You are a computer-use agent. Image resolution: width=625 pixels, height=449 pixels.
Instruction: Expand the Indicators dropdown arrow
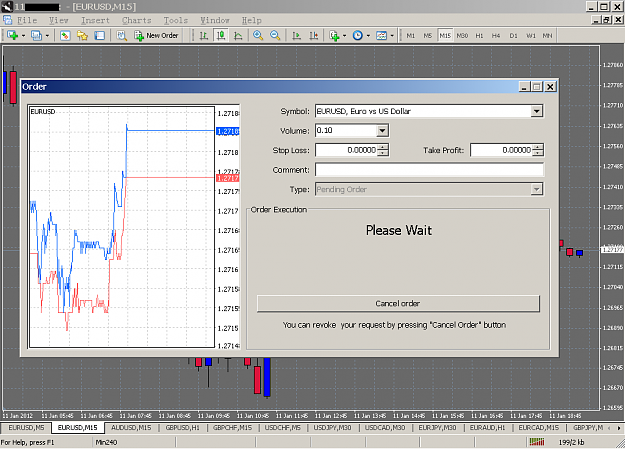[345, 36]
